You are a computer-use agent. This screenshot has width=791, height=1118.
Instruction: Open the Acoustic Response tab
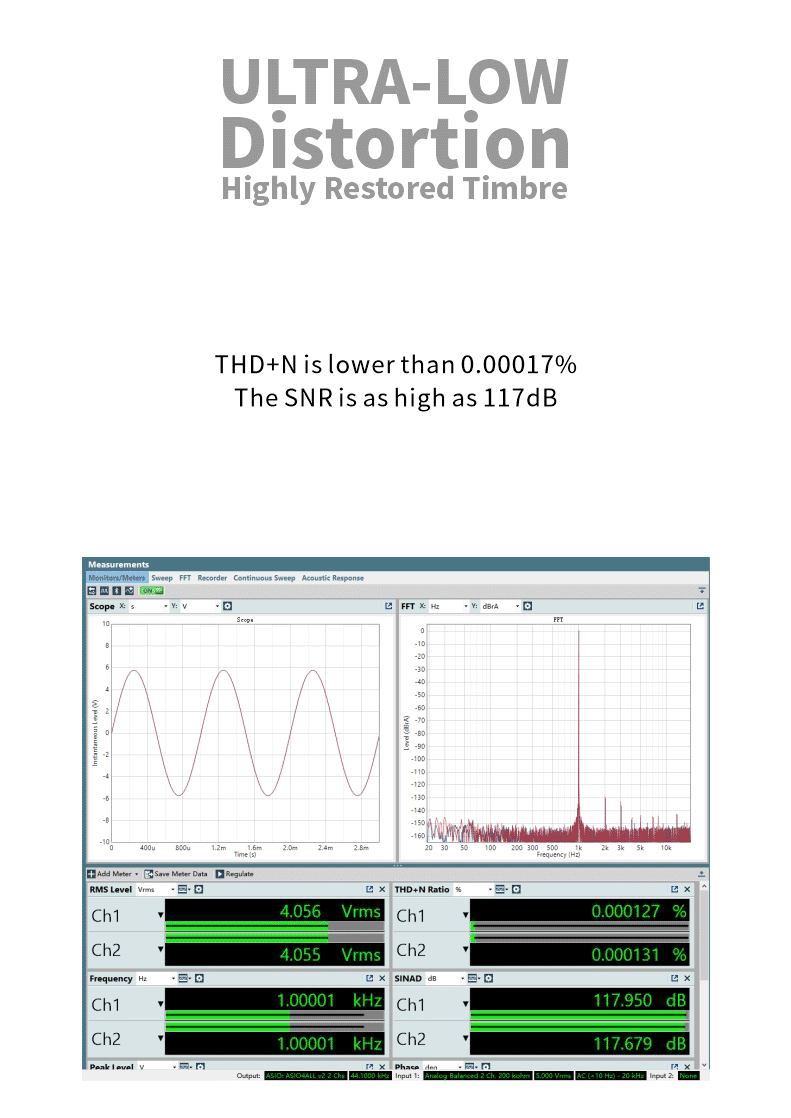click(332, 578)
